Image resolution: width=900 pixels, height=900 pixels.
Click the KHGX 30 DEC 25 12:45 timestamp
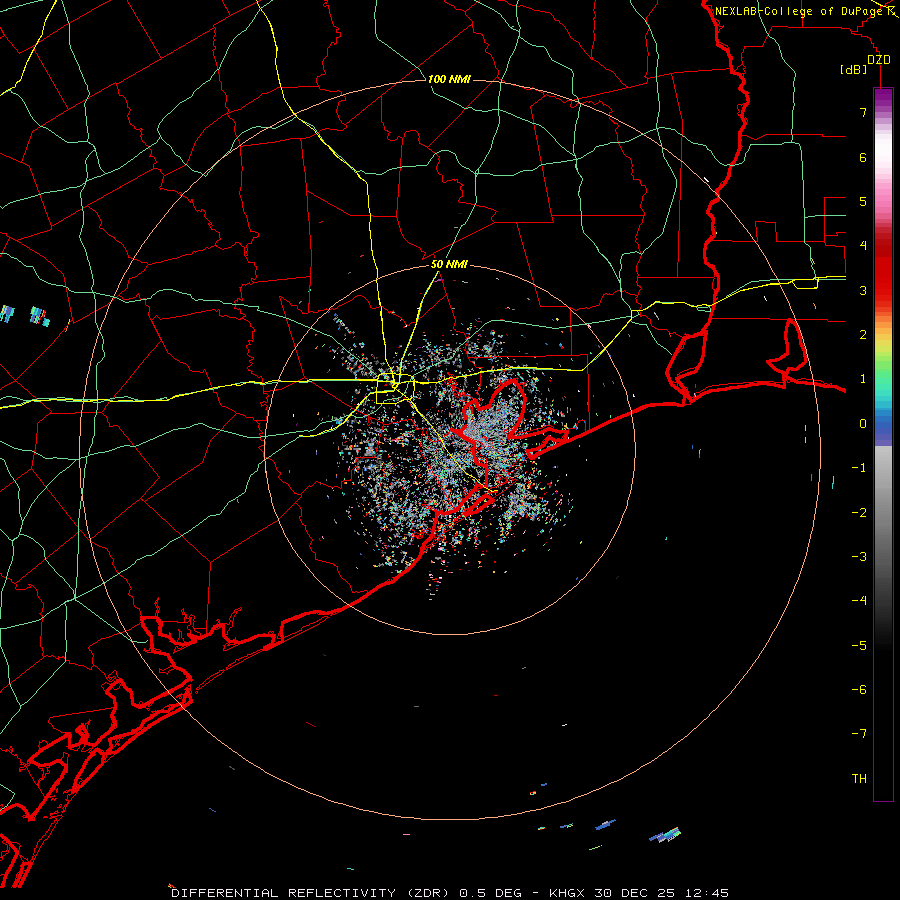coord(639,893)
